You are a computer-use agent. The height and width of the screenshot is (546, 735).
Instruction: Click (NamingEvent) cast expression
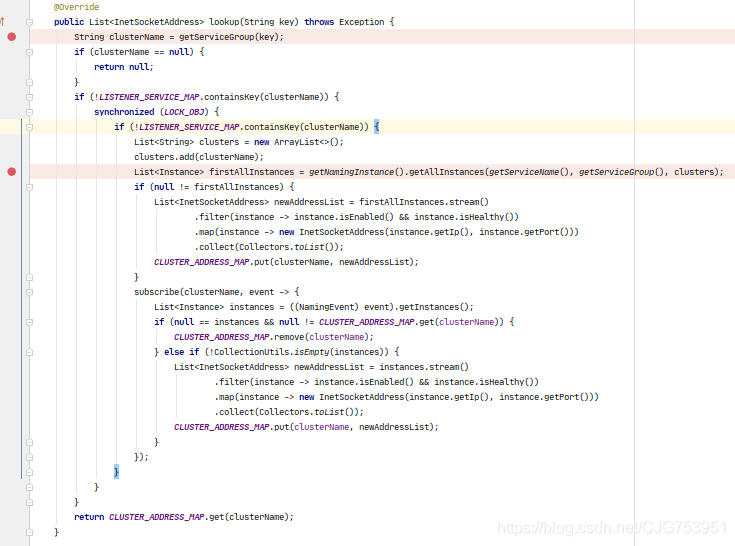click(x=326, y=307)
